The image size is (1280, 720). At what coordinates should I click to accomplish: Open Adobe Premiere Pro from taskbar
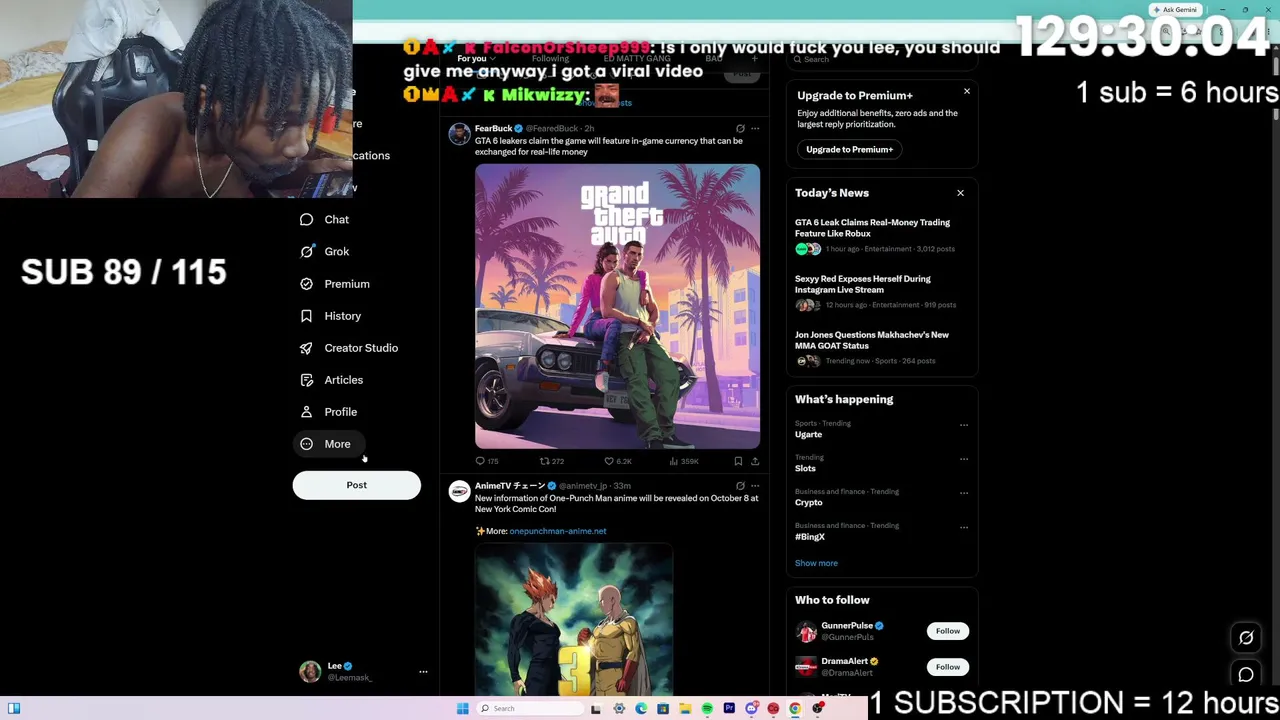pos(729,709)
